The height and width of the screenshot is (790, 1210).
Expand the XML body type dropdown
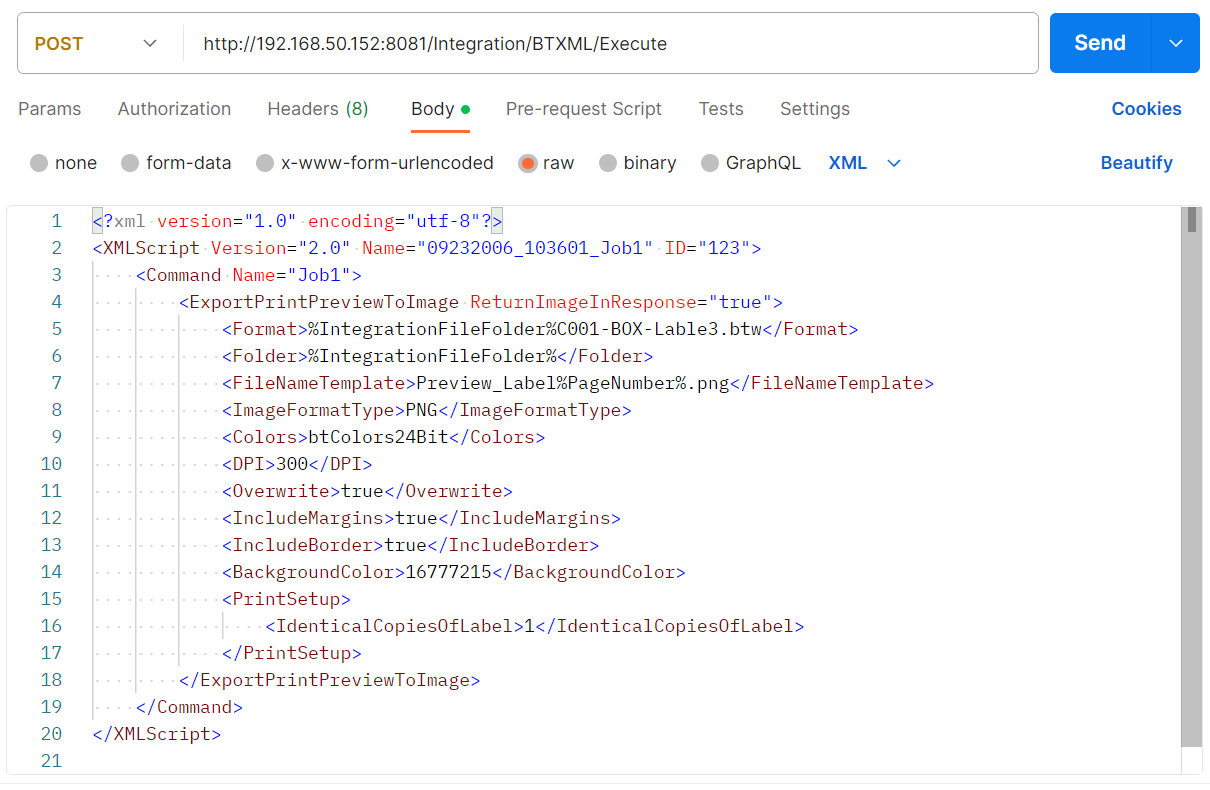(x=865, y=163)
